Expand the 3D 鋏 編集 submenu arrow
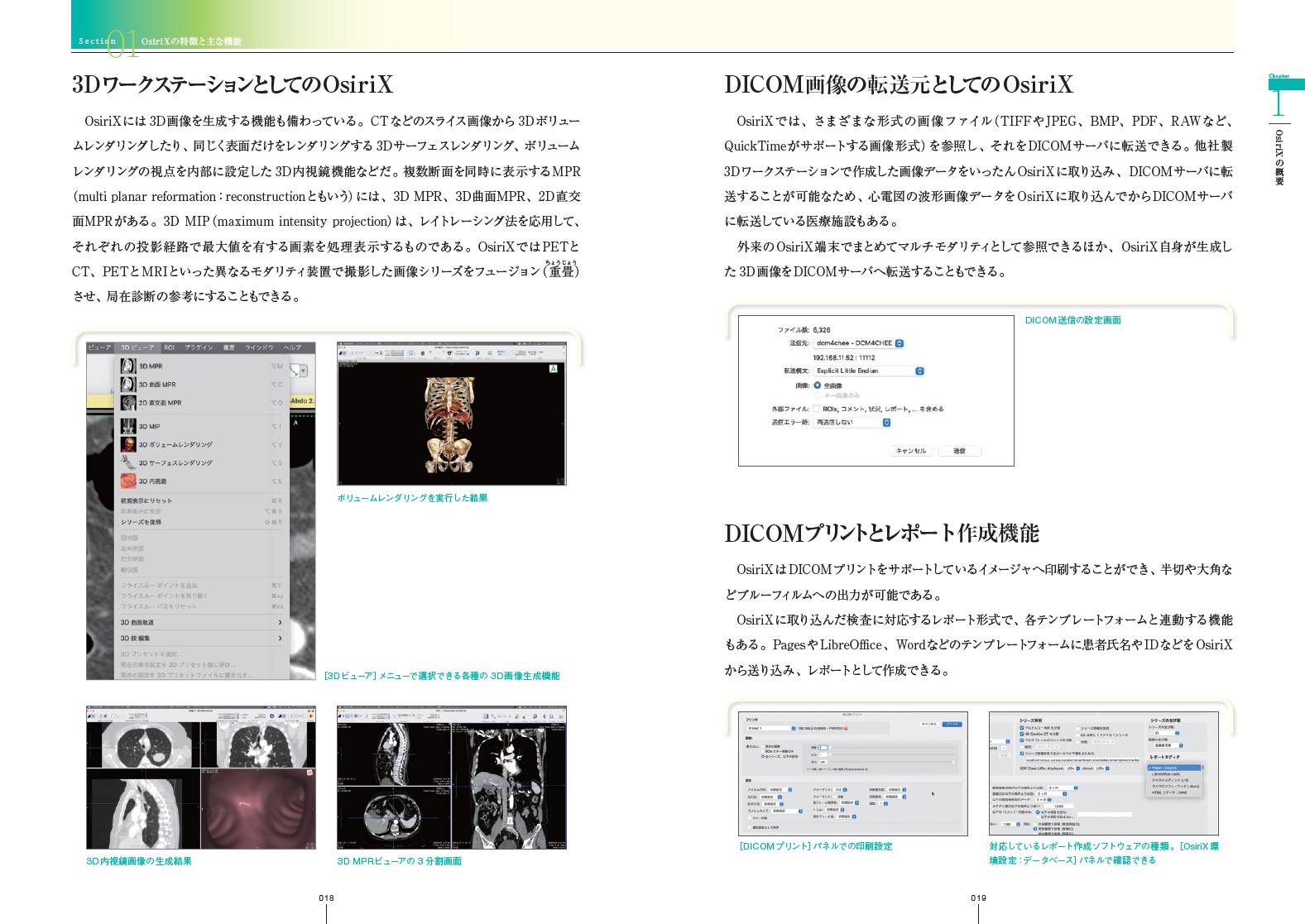 280,638
